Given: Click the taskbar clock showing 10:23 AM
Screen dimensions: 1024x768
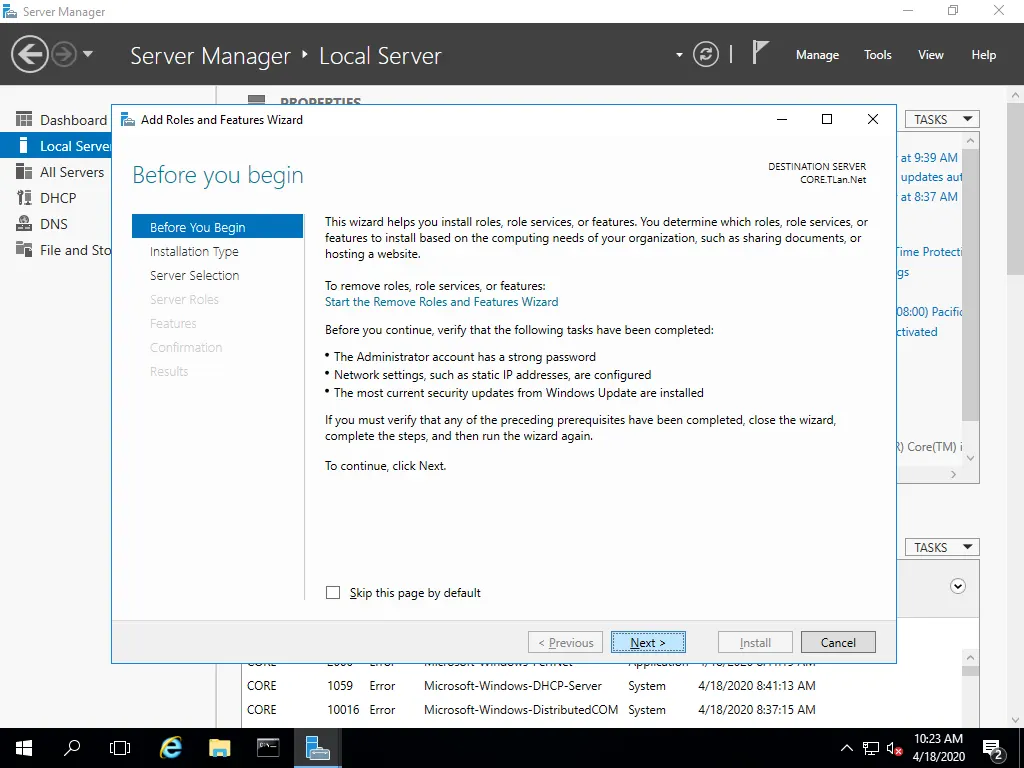Looking at the screenshot, I should click(938, 748).
